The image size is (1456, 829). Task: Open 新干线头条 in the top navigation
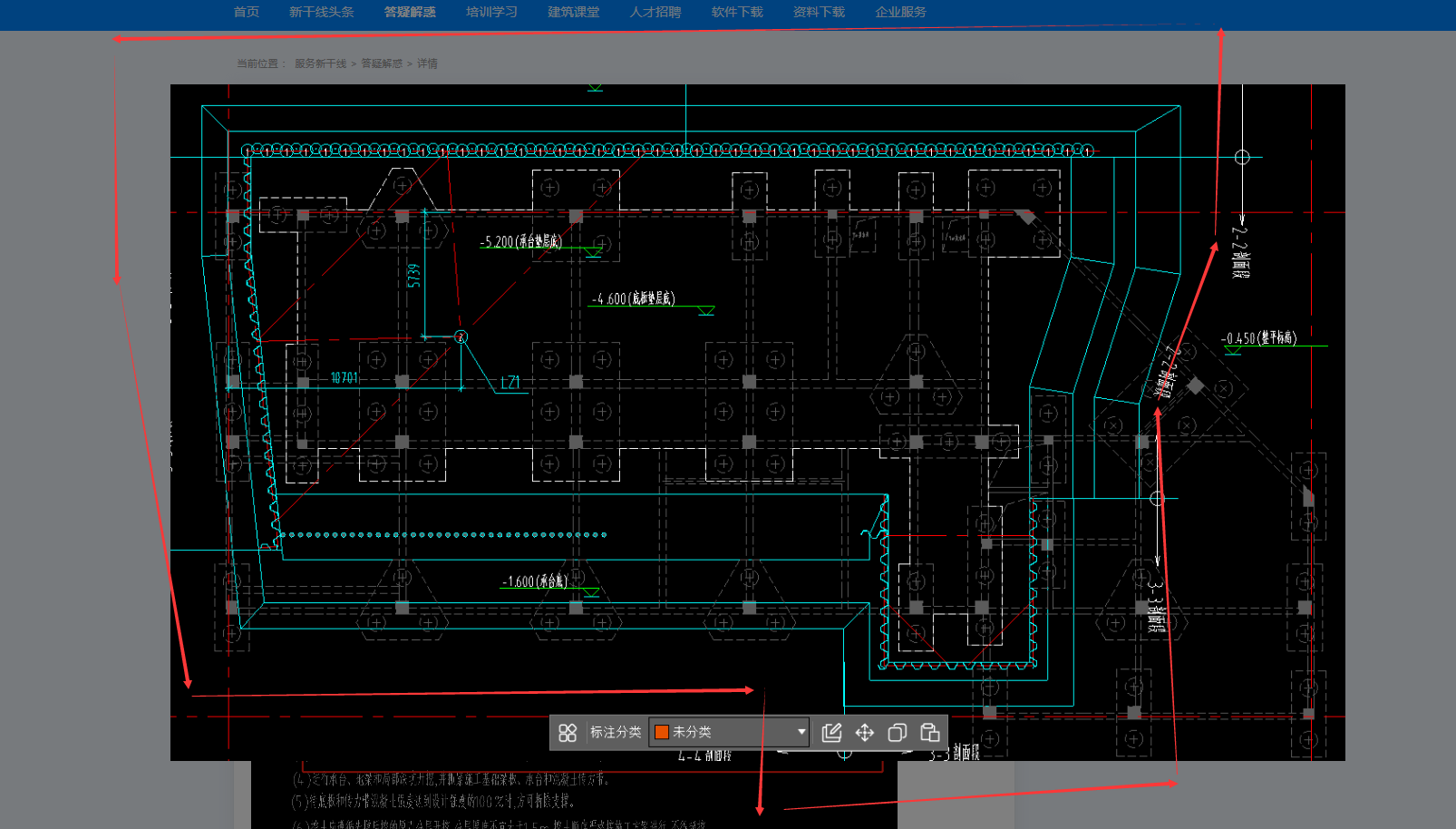322,12
